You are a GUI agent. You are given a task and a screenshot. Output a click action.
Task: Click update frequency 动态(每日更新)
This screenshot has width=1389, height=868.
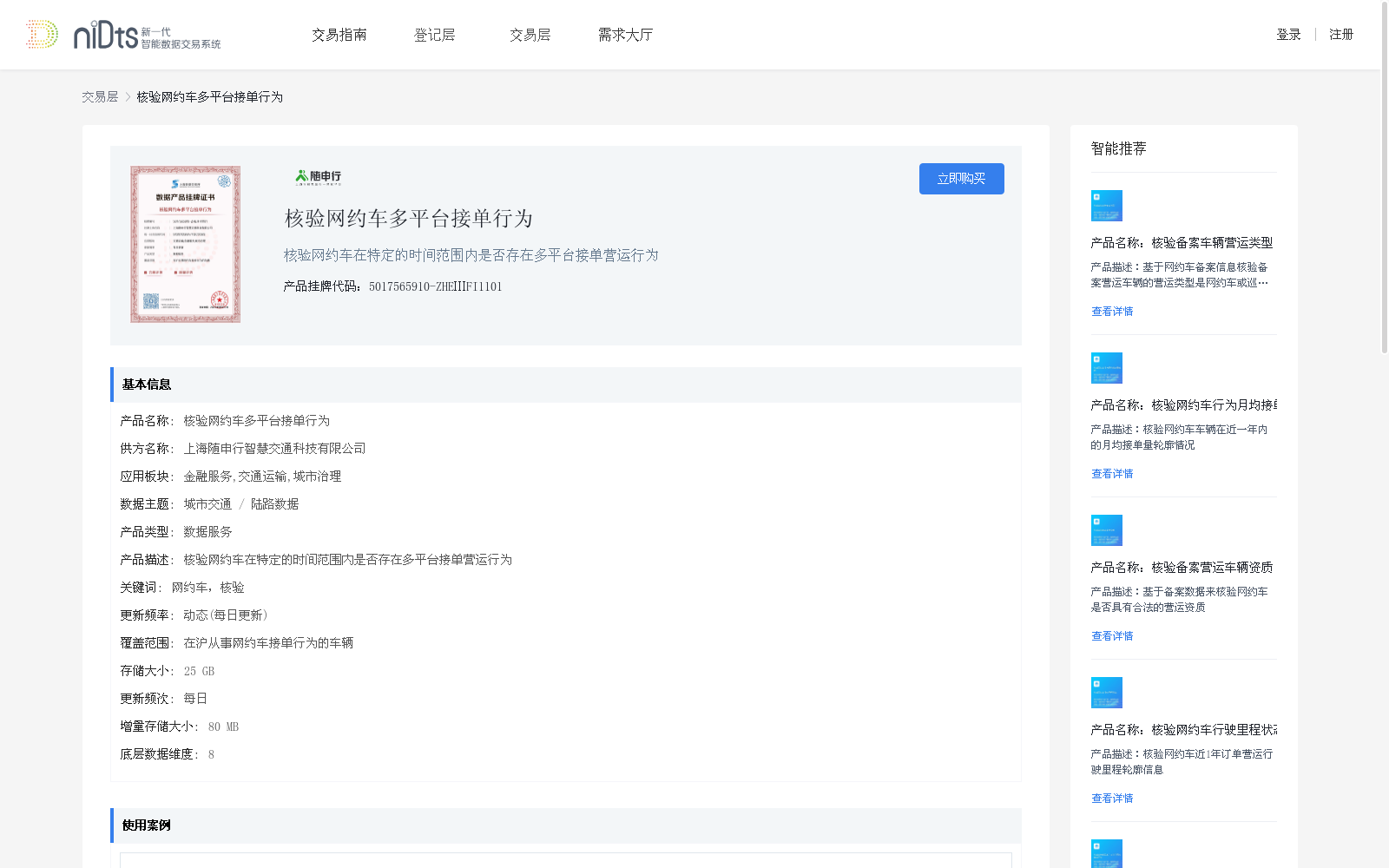(x=226, y=615)
